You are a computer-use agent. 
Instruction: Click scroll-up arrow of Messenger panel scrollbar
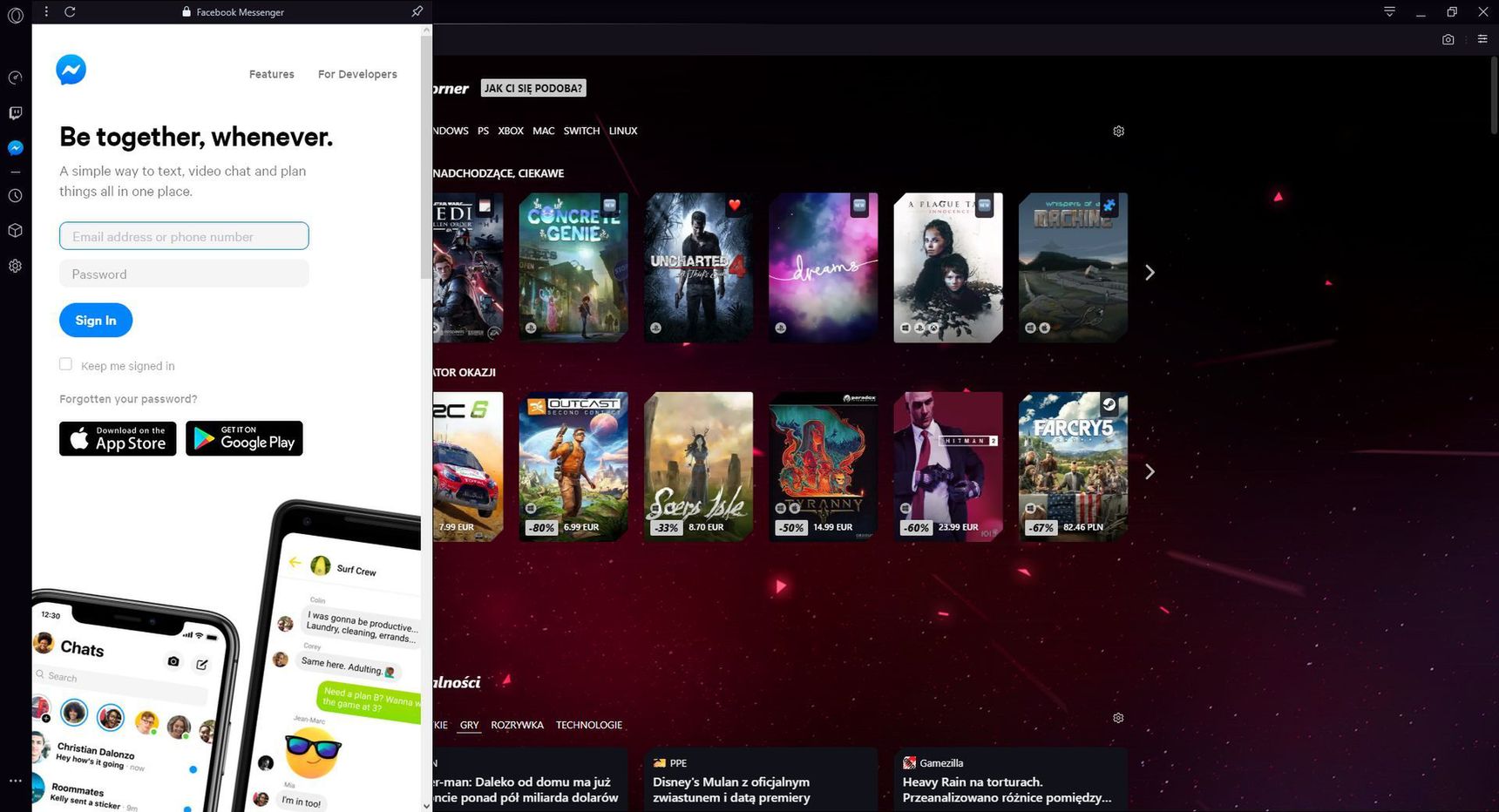coord(426,30)
